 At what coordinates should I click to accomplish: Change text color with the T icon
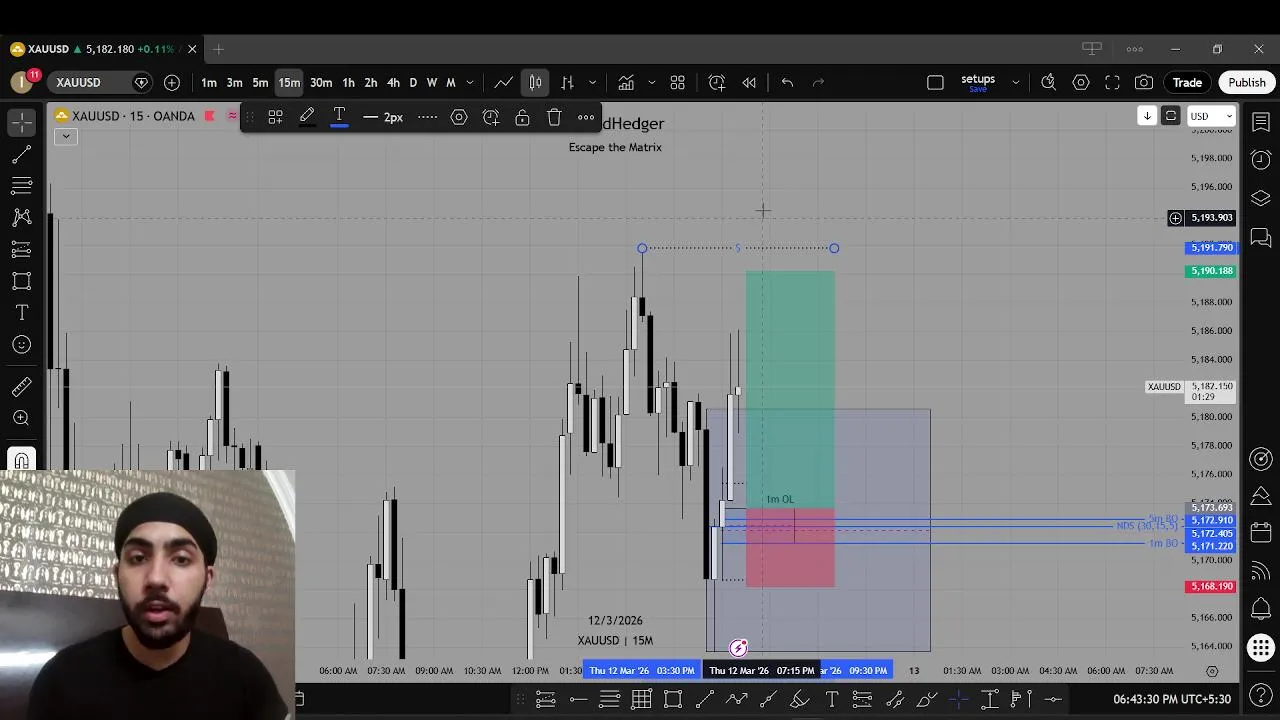point(339,117)
